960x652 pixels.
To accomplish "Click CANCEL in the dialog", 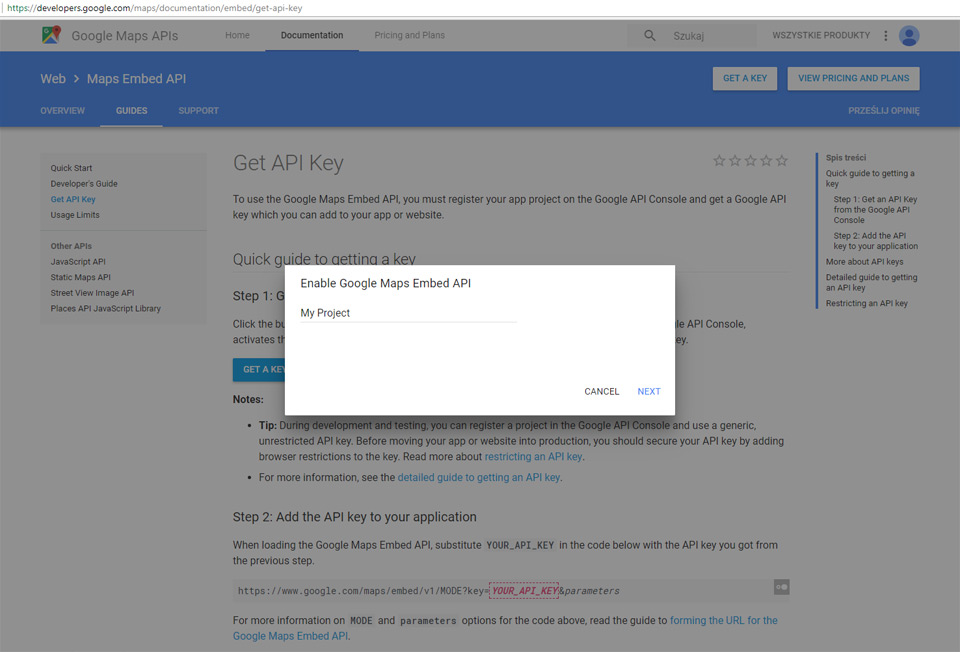I will point(601,391).
